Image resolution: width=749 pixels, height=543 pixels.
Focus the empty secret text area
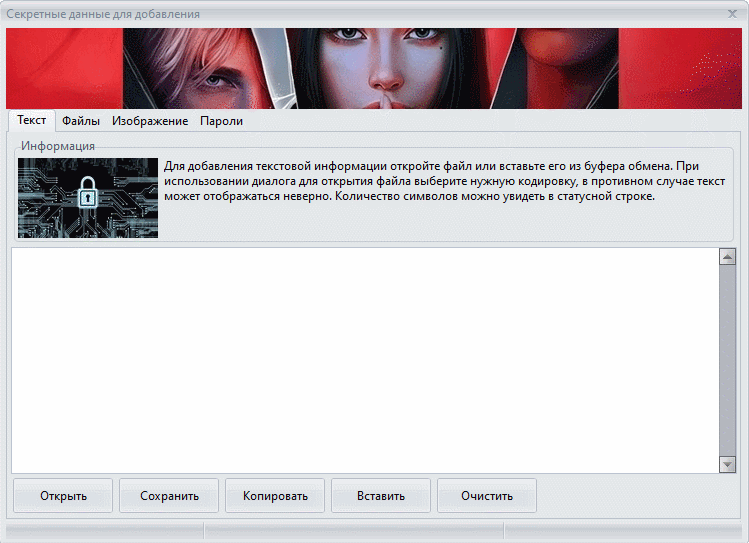365,360
